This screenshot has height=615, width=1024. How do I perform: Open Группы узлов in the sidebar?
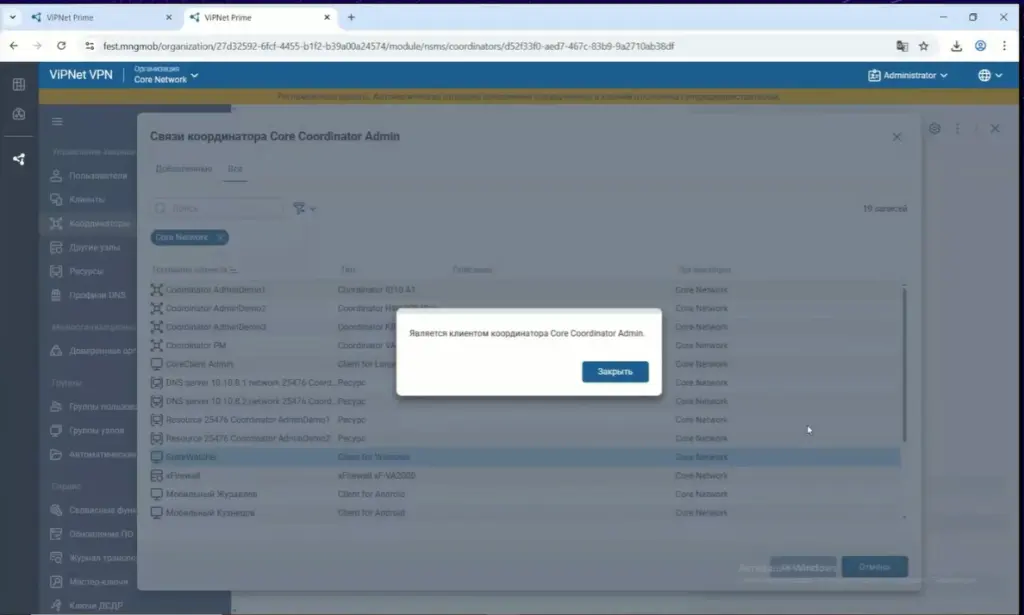tap(87, 430)
